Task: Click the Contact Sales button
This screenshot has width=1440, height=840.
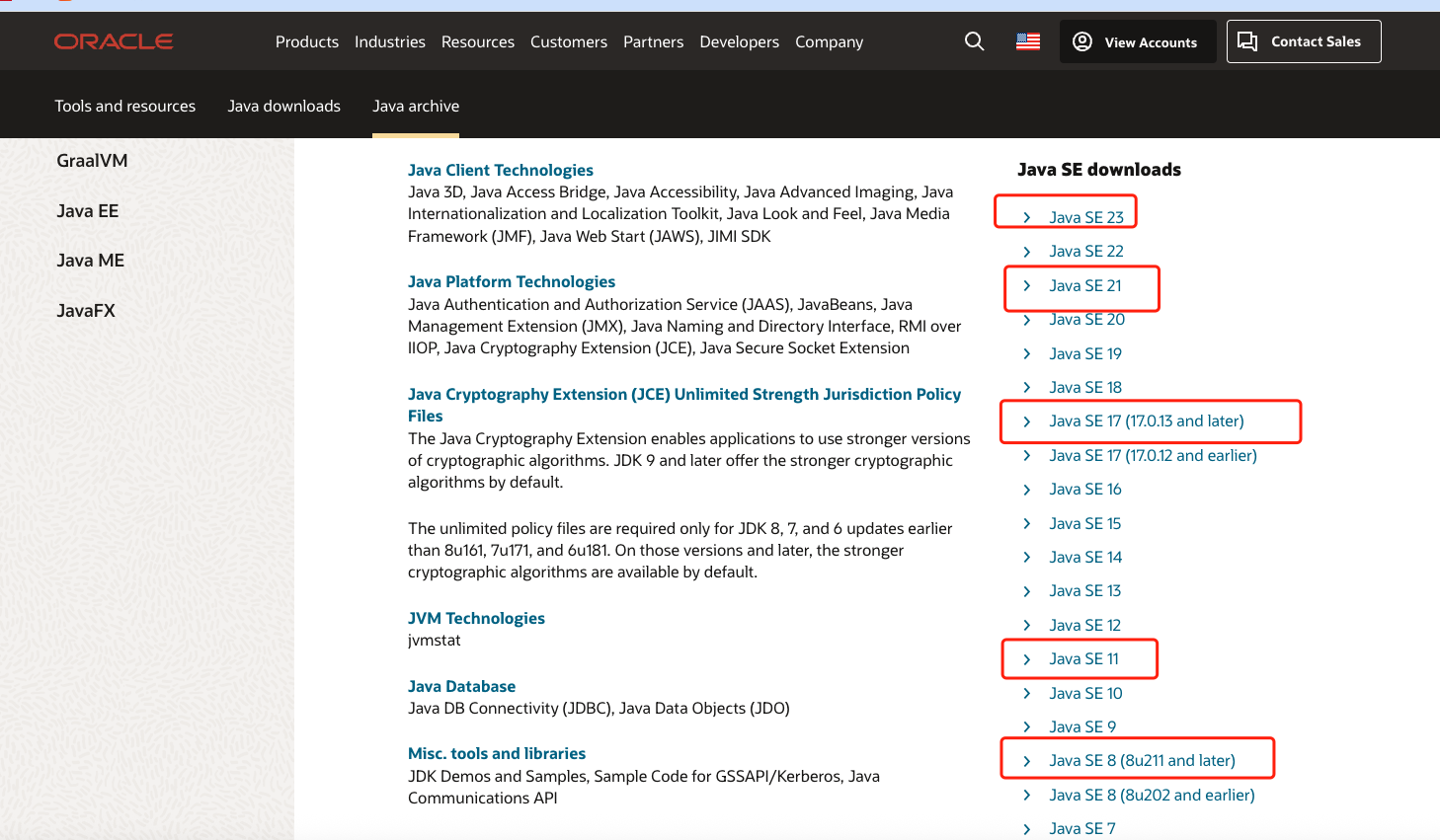Action: [1304, 41]
